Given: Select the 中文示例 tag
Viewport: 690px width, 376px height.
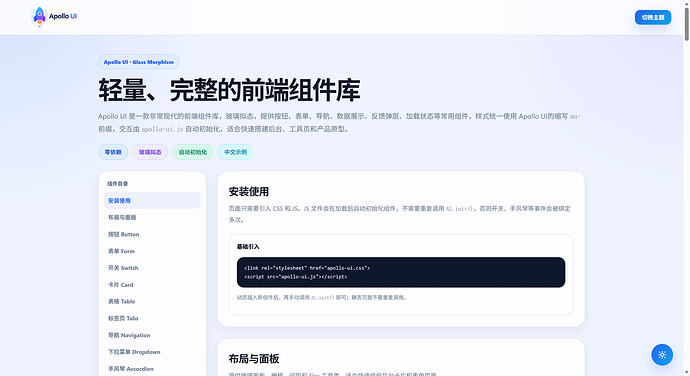Looking at the screenshot, I should click(x=235, y=152).
